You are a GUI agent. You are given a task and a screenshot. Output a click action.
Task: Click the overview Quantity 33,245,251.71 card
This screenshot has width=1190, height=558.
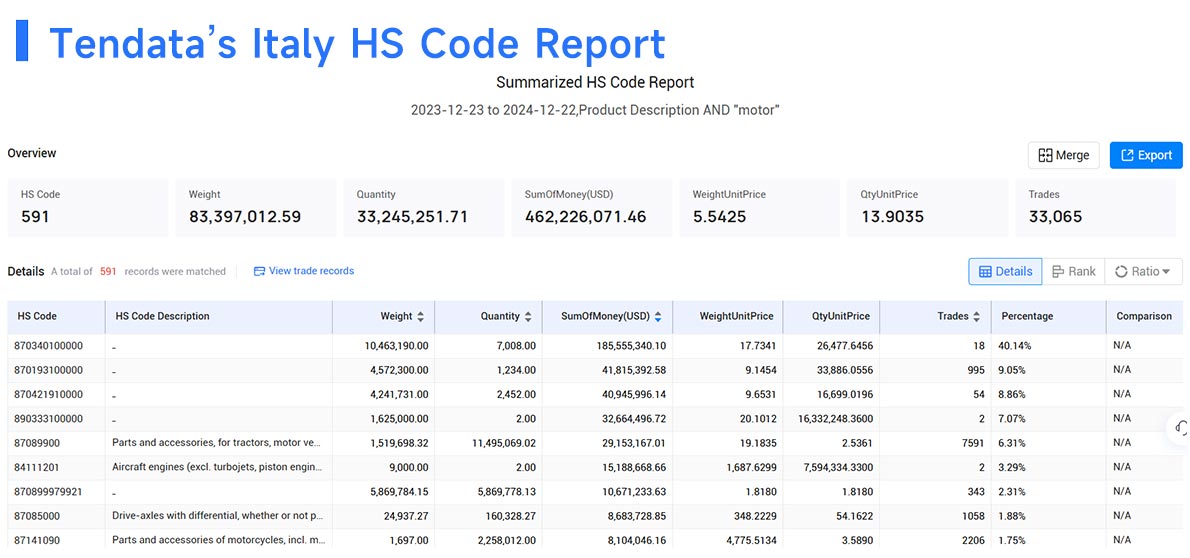[x=423, y=208]
